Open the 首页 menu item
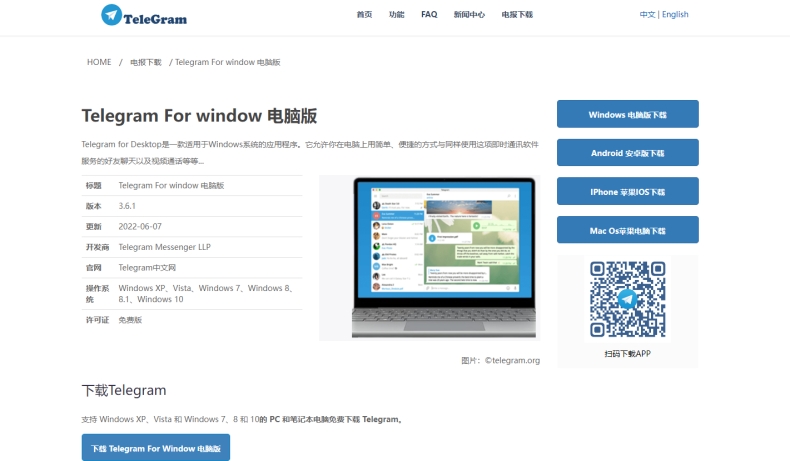The width and height of the screenshot is (790, 461). click(364, 15)
